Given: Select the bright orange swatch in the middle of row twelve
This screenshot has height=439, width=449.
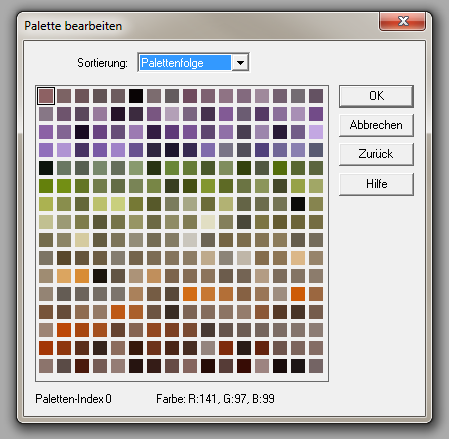Looking at the screenshot, I should (x=190, y=294).
